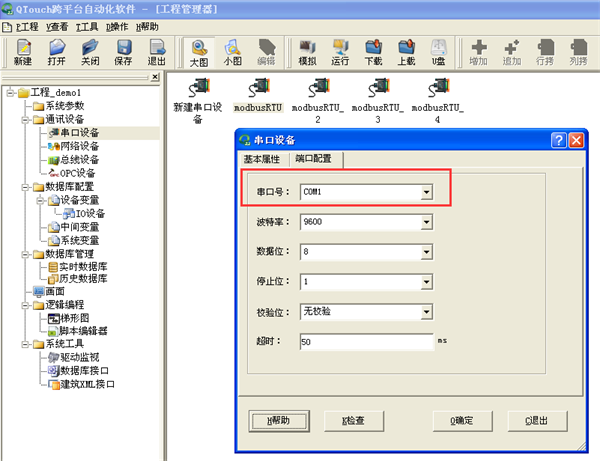
Task: Select IO设备 in project tree
Action: pos(84,213)
